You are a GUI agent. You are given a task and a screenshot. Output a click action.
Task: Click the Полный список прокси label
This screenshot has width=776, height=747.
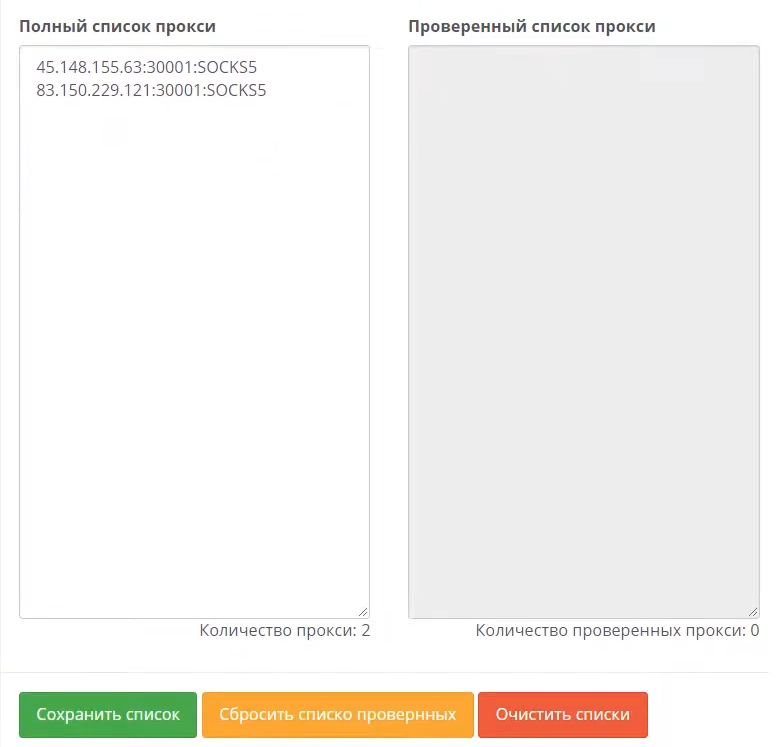[117, 26]
